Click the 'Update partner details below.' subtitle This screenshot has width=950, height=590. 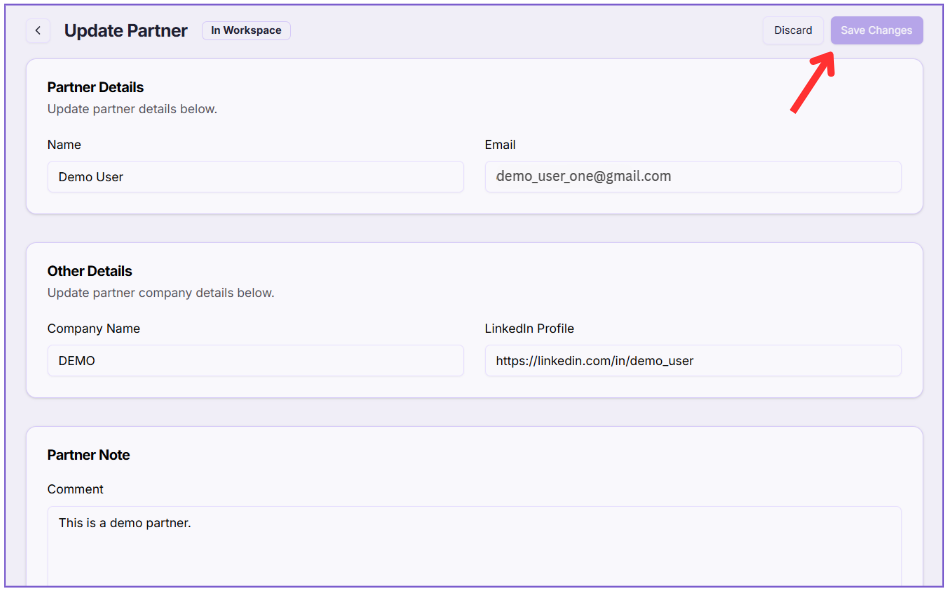click(x=132, y=109)
